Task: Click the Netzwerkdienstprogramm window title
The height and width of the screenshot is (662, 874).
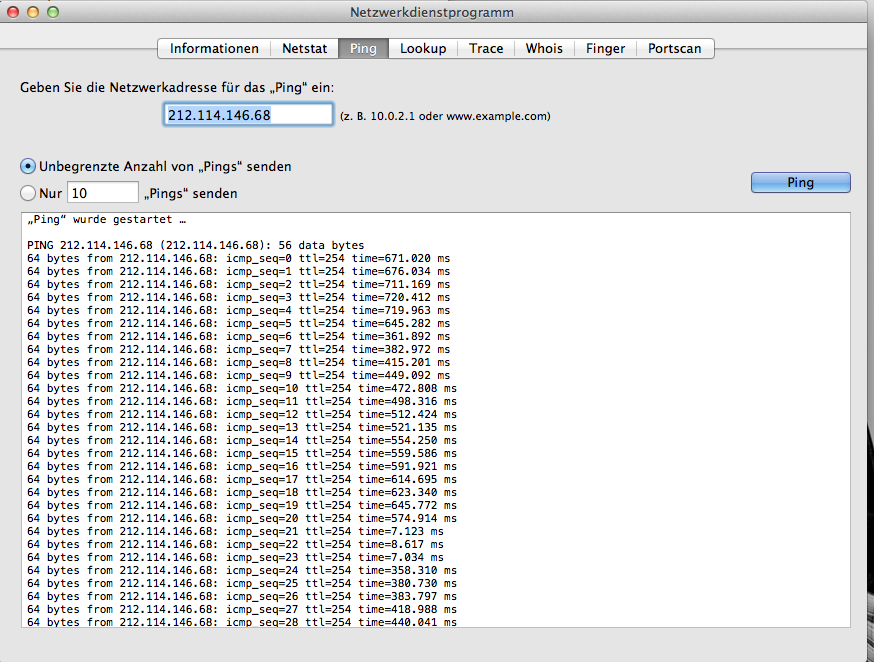Action: click(x=432, y=13)
